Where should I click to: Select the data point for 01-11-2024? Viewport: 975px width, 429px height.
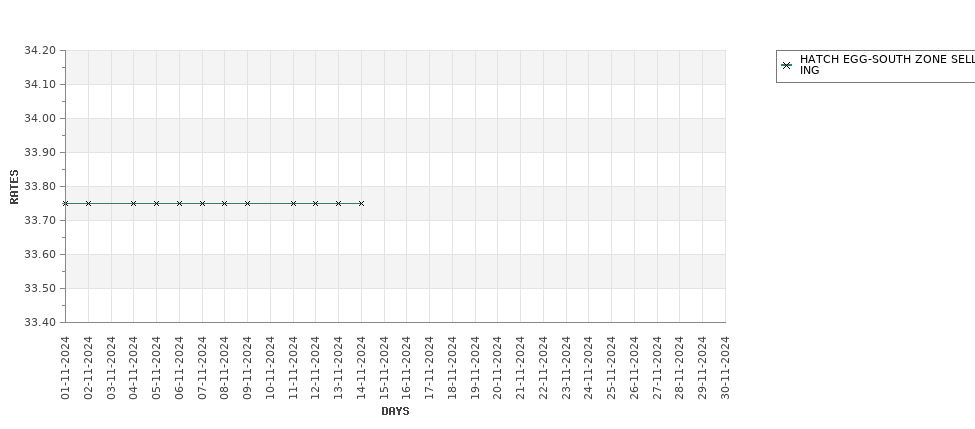[x=65, y=203]
